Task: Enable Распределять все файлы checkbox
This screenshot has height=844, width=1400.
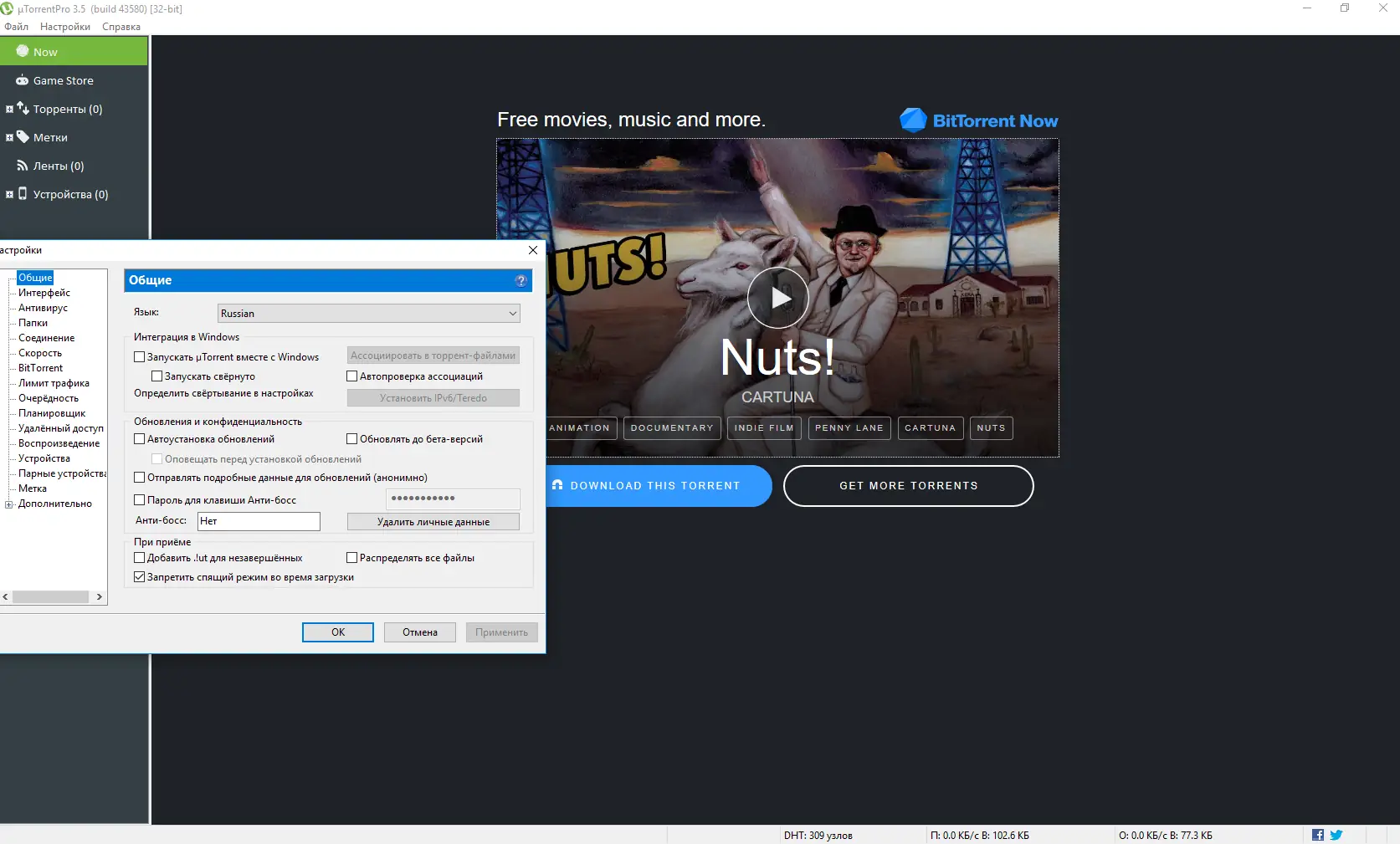Action: (x=352, y=558)
